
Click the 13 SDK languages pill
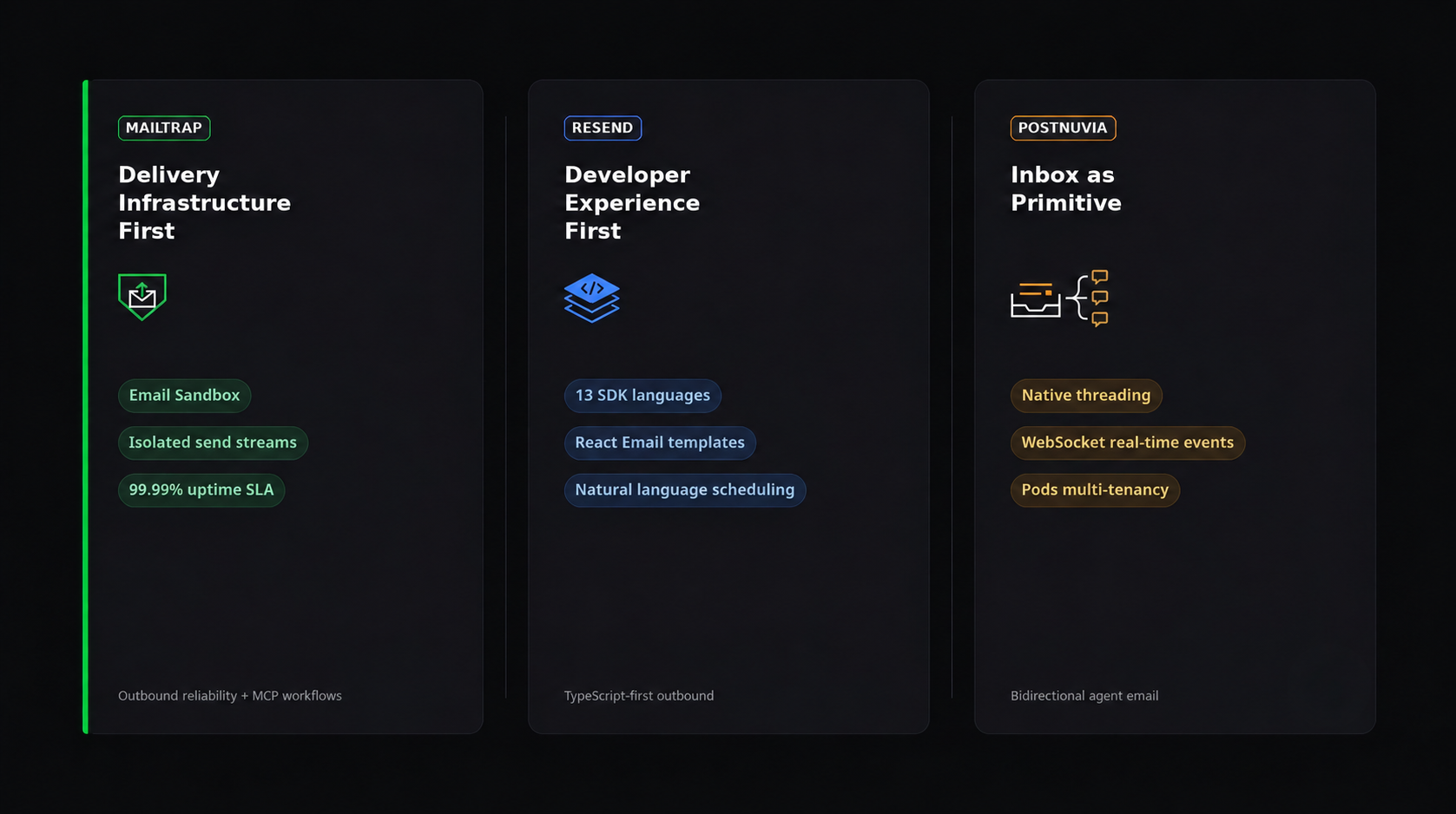click(x=642, y=395)
